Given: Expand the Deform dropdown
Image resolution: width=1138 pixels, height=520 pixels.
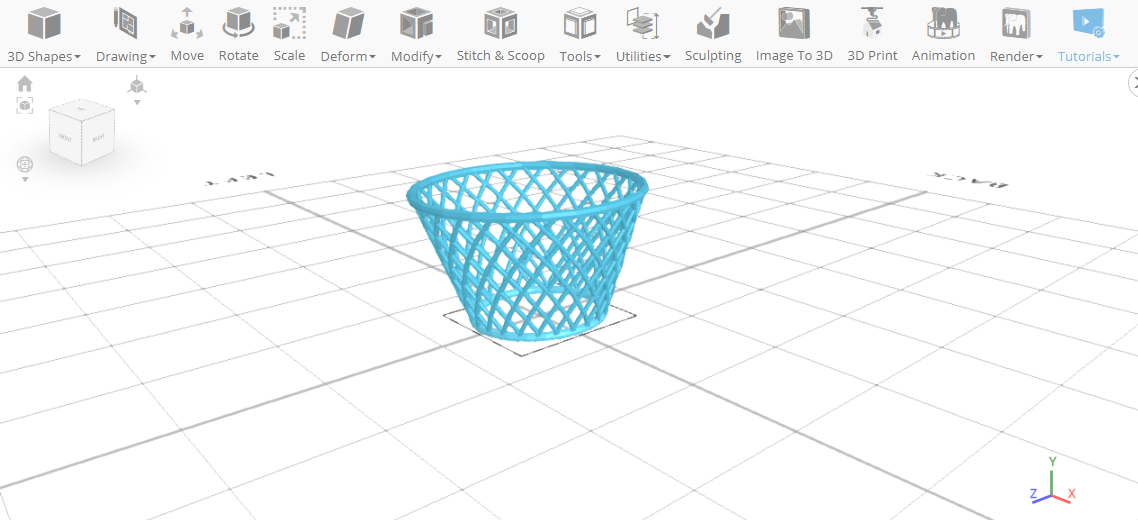Looking at the screenshot, I should [348, 34].
